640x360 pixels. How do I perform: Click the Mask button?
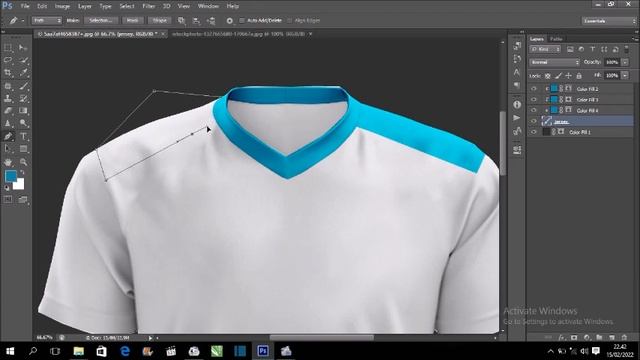click(132, 20)
